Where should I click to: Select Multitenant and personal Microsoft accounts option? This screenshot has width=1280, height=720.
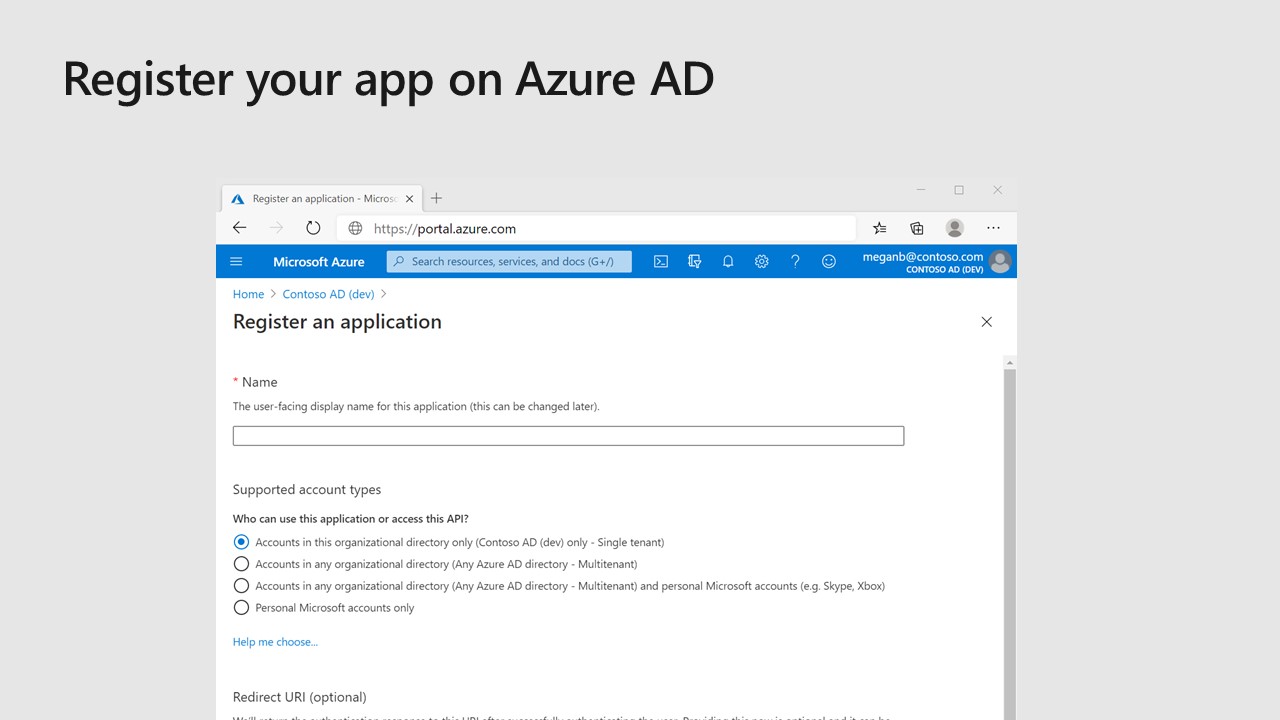(241, 586)
